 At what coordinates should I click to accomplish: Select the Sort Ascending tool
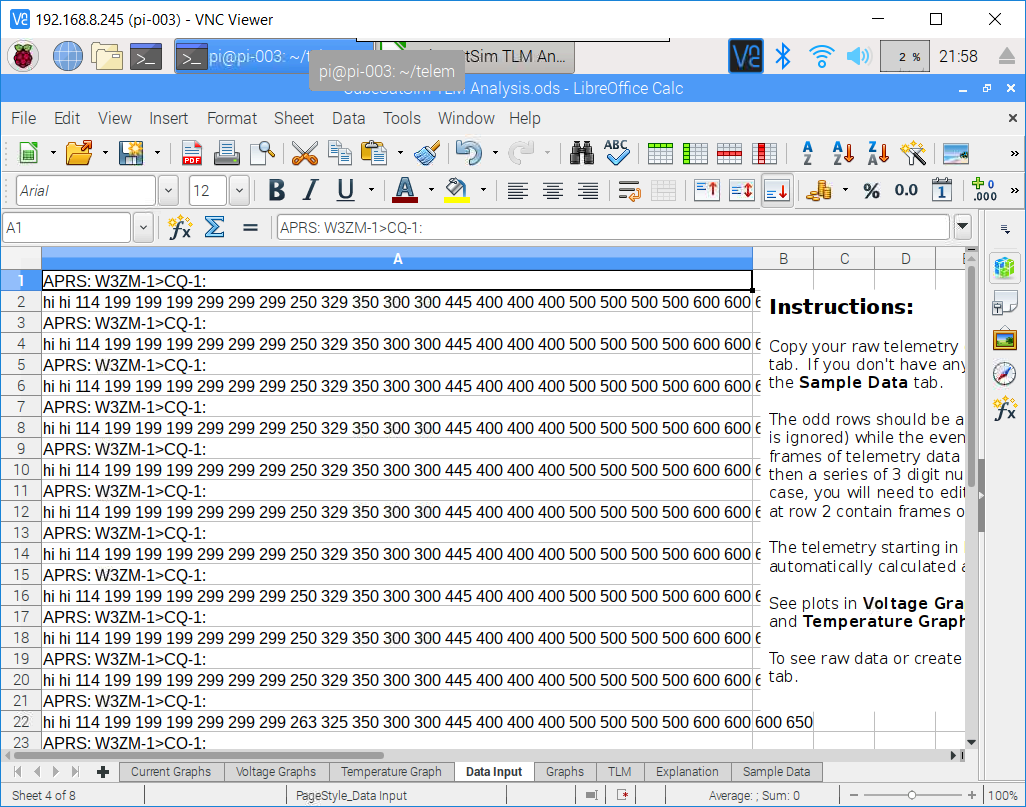841,153
